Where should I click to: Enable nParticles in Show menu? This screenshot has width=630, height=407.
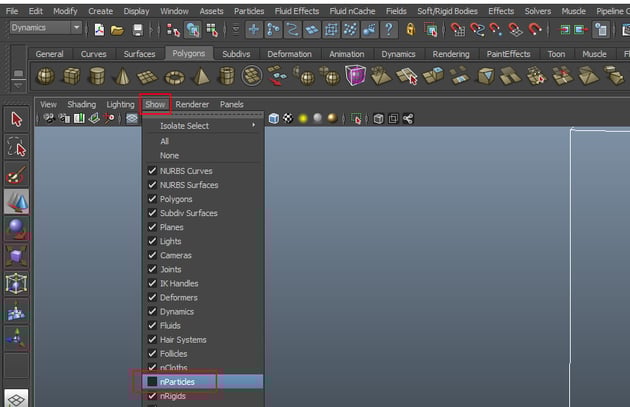[203, 382]
